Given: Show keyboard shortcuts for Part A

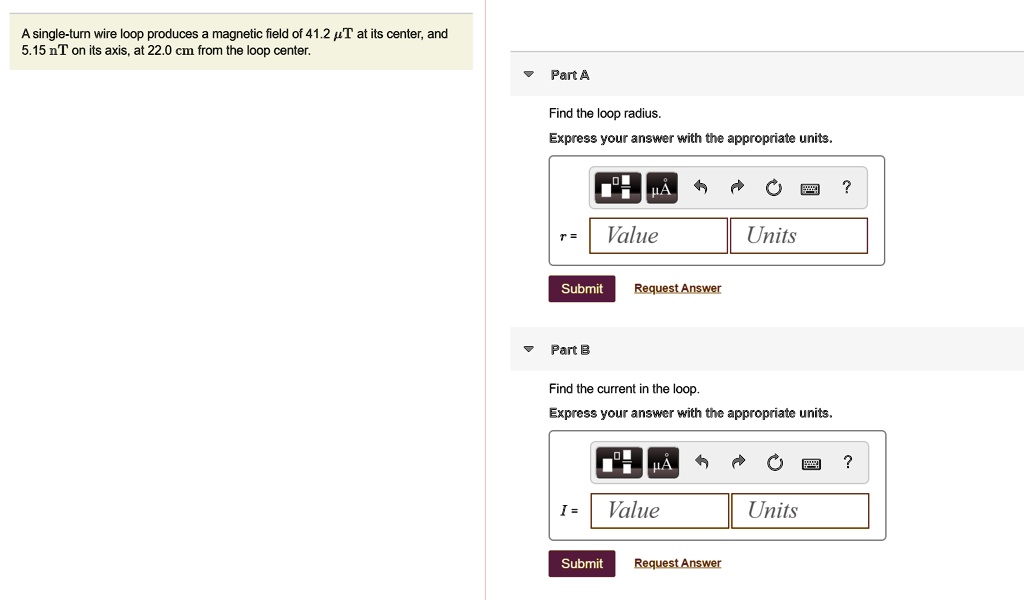Looking at the screenshot, I should (810, 187).
